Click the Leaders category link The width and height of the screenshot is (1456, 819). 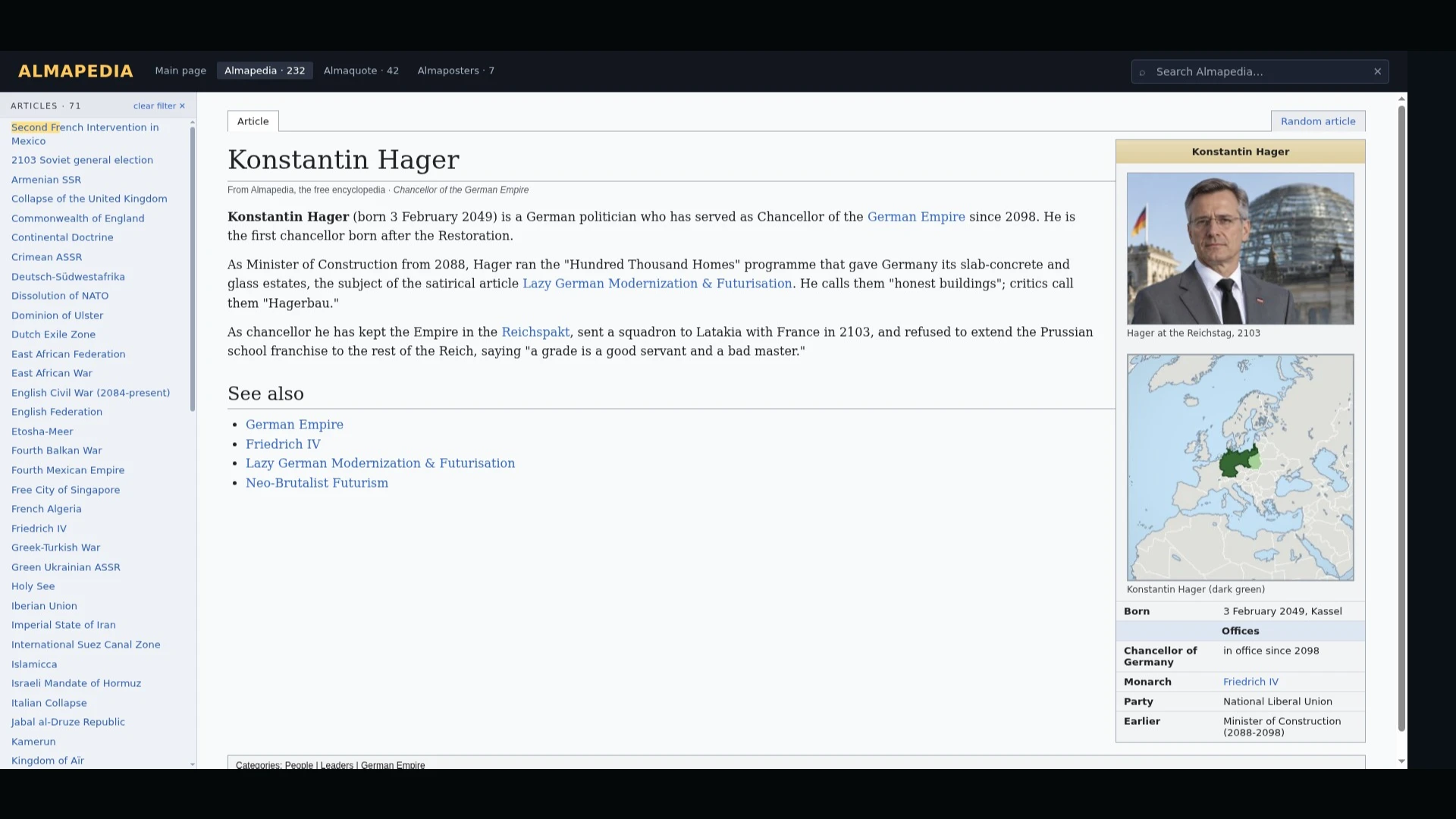click(x=337, y=765)
